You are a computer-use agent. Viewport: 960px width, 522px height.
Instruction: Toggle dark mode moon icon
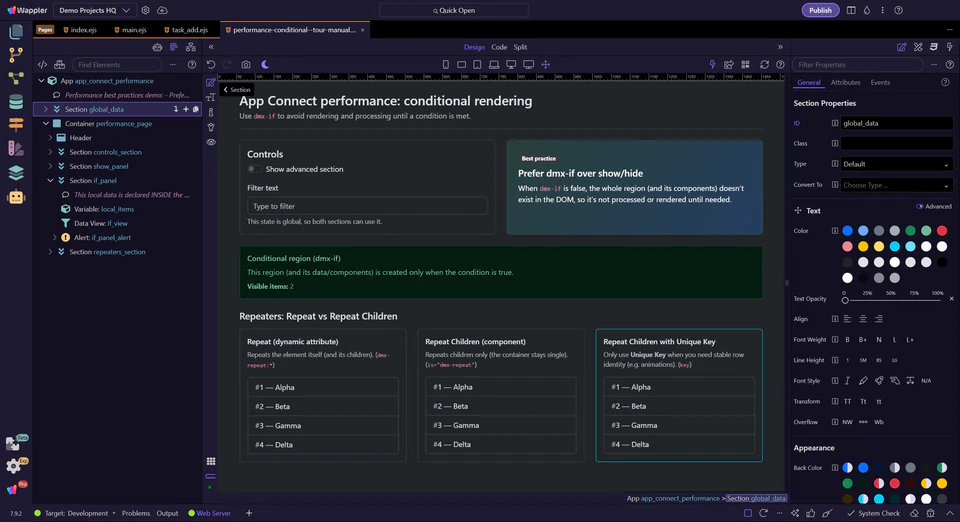(265, 64)
